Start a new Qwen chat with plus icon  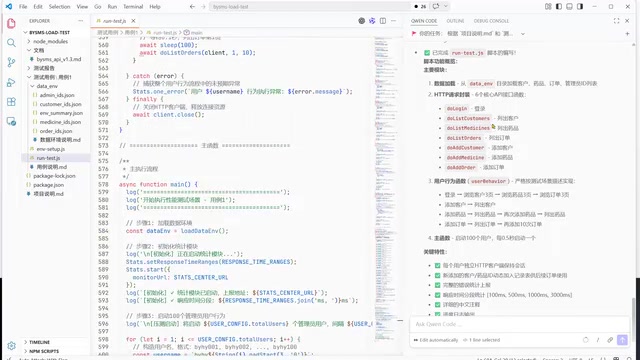coord(627,33)
